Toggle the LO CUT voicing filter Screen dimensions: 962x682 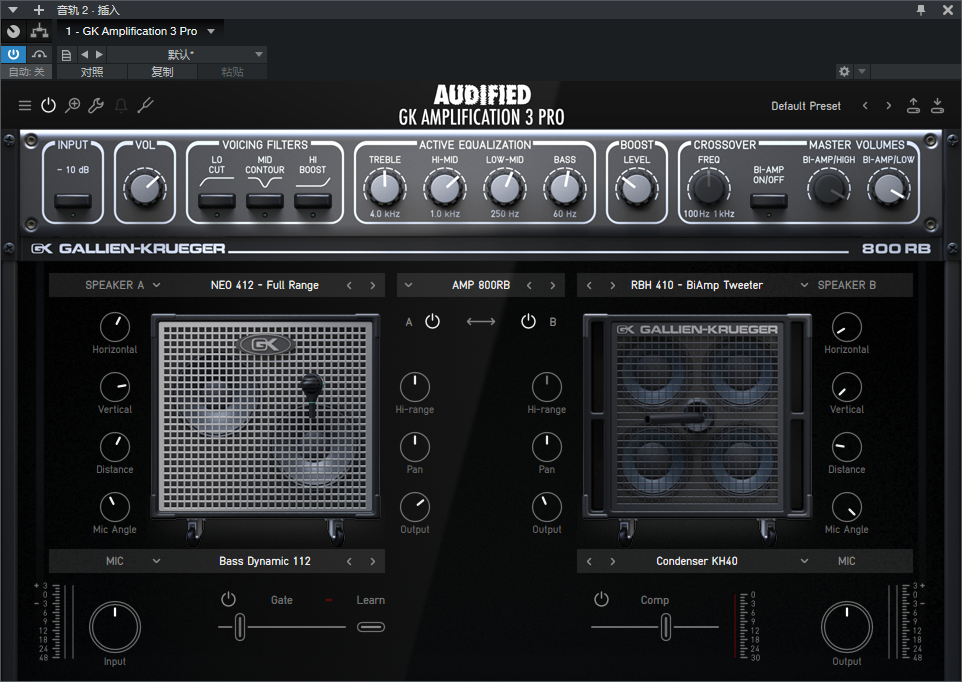coord(217,201)
